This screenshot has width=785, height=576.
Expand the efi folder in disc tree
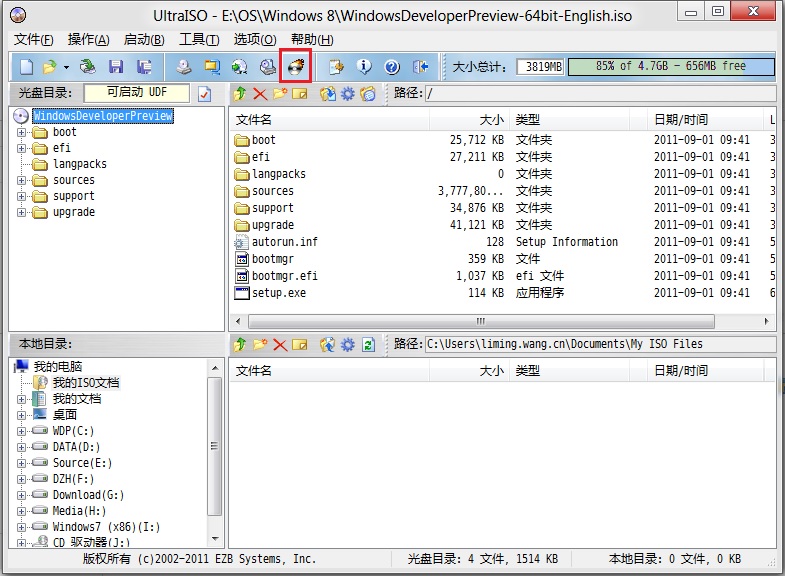pyautogui.click(x=22, y=149)
